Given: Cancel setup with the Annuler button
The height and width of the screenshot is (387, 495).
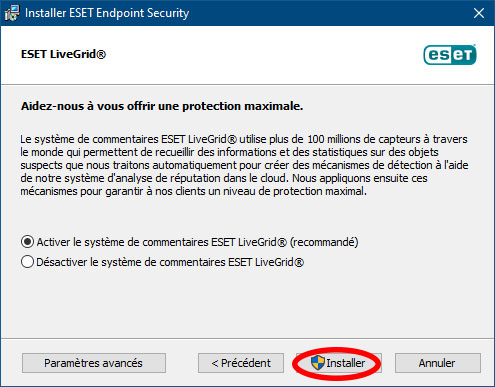Looking at the screenshot, I should tap(438, 363).
